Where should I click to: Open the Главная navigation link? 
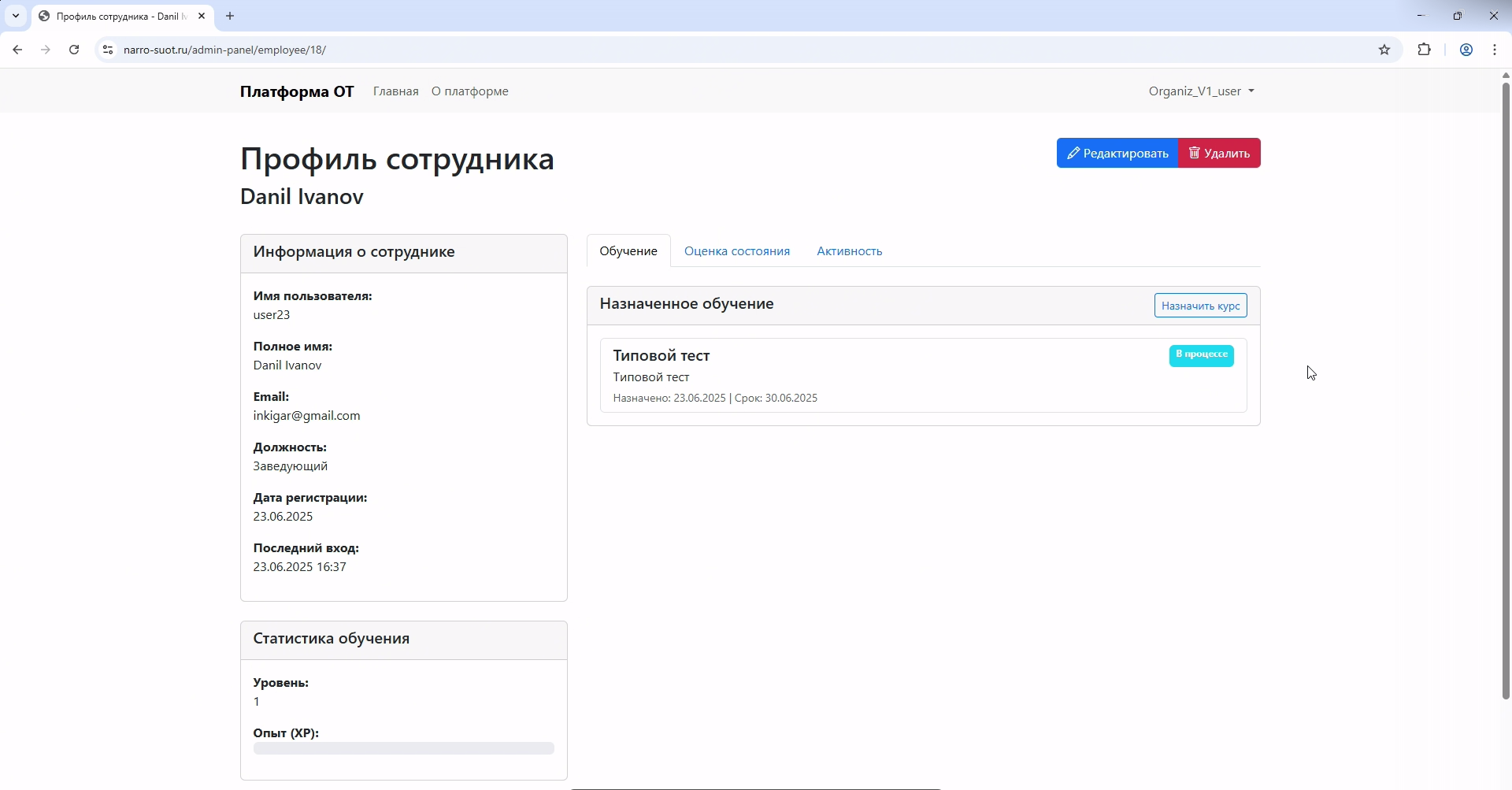click(x=395, y=91)
